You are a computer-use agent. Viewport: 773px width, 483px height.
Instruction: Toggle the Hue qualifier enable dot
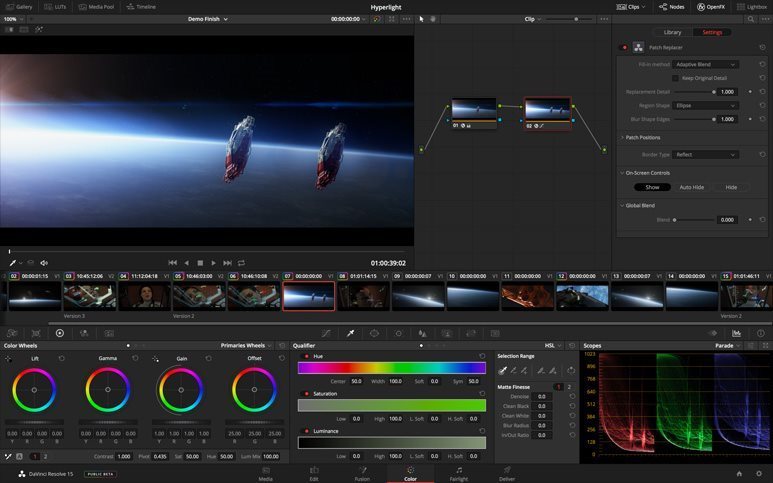(x=306, y=356)
